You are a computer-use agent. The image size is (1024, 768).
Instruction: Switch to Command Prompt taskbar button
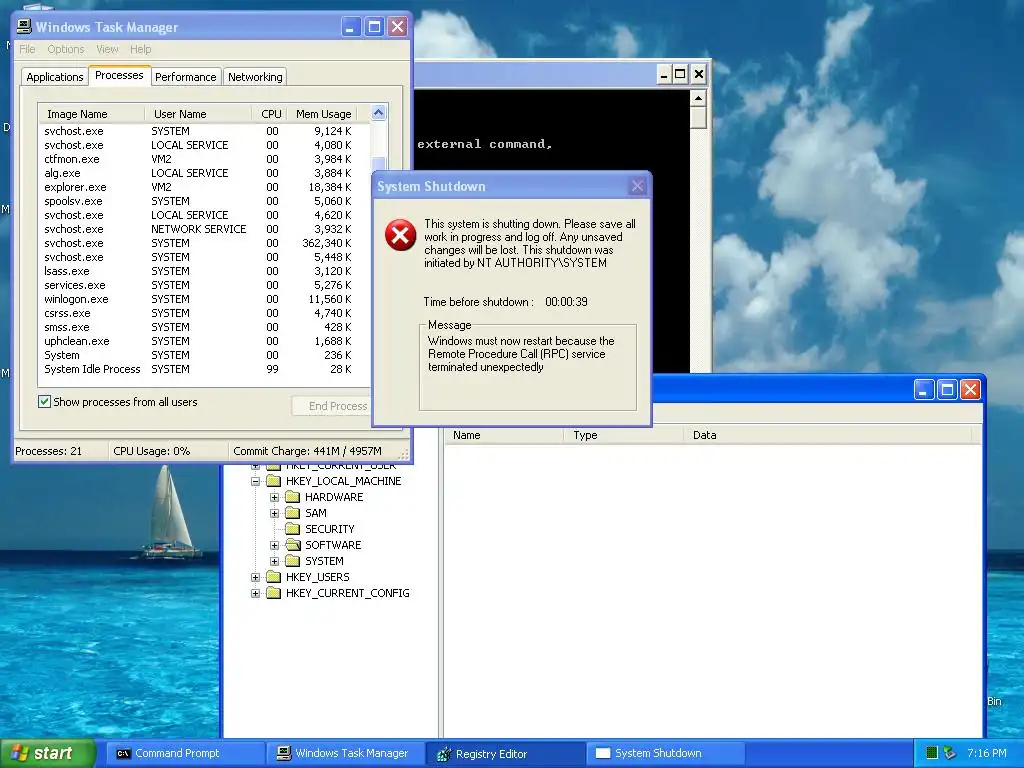click(x=185, y=753)
